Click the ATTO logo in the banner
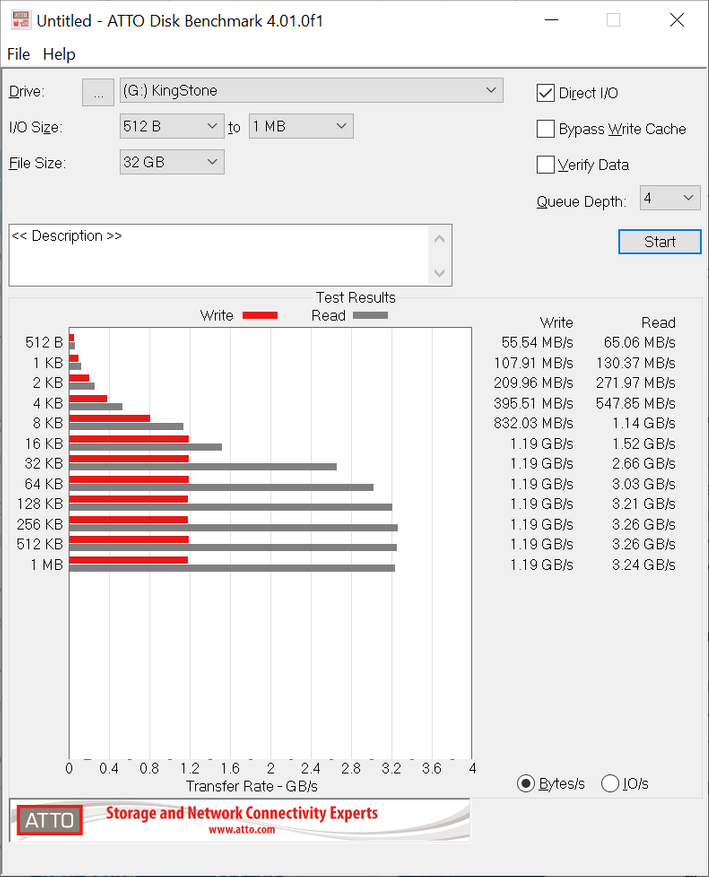 coord(49,820)
